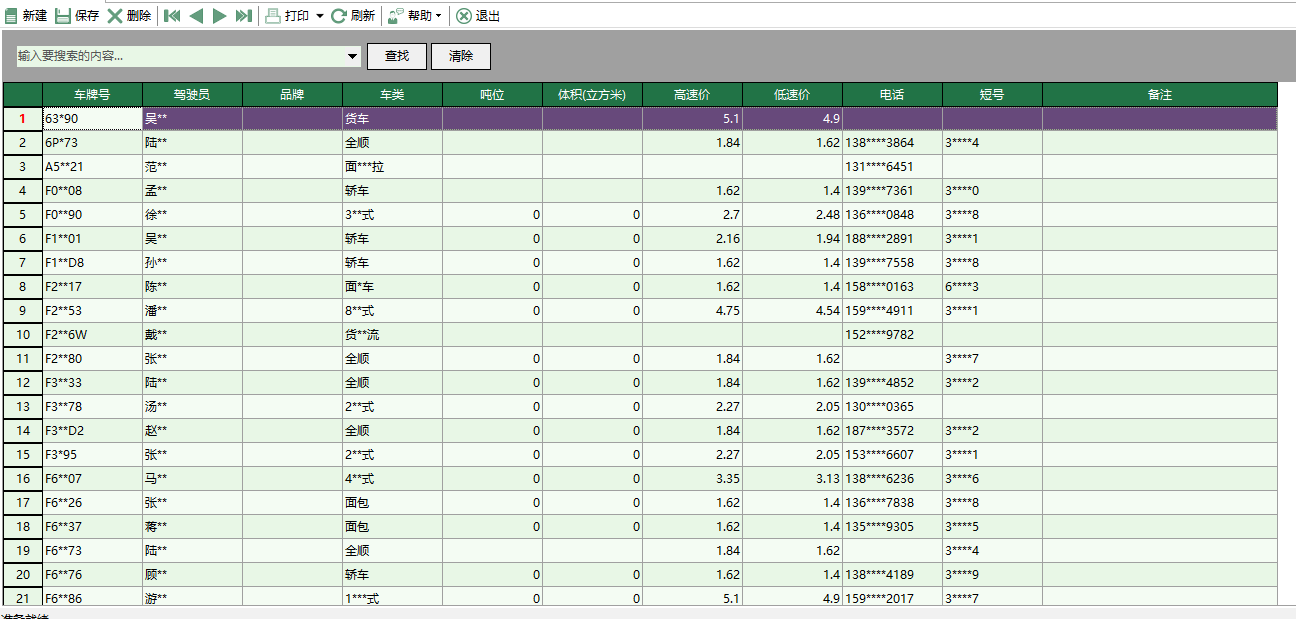Jump to last record using the toolbar icon
The width and height of the screenshot is (1296, 619).
[x=243, y=14]
